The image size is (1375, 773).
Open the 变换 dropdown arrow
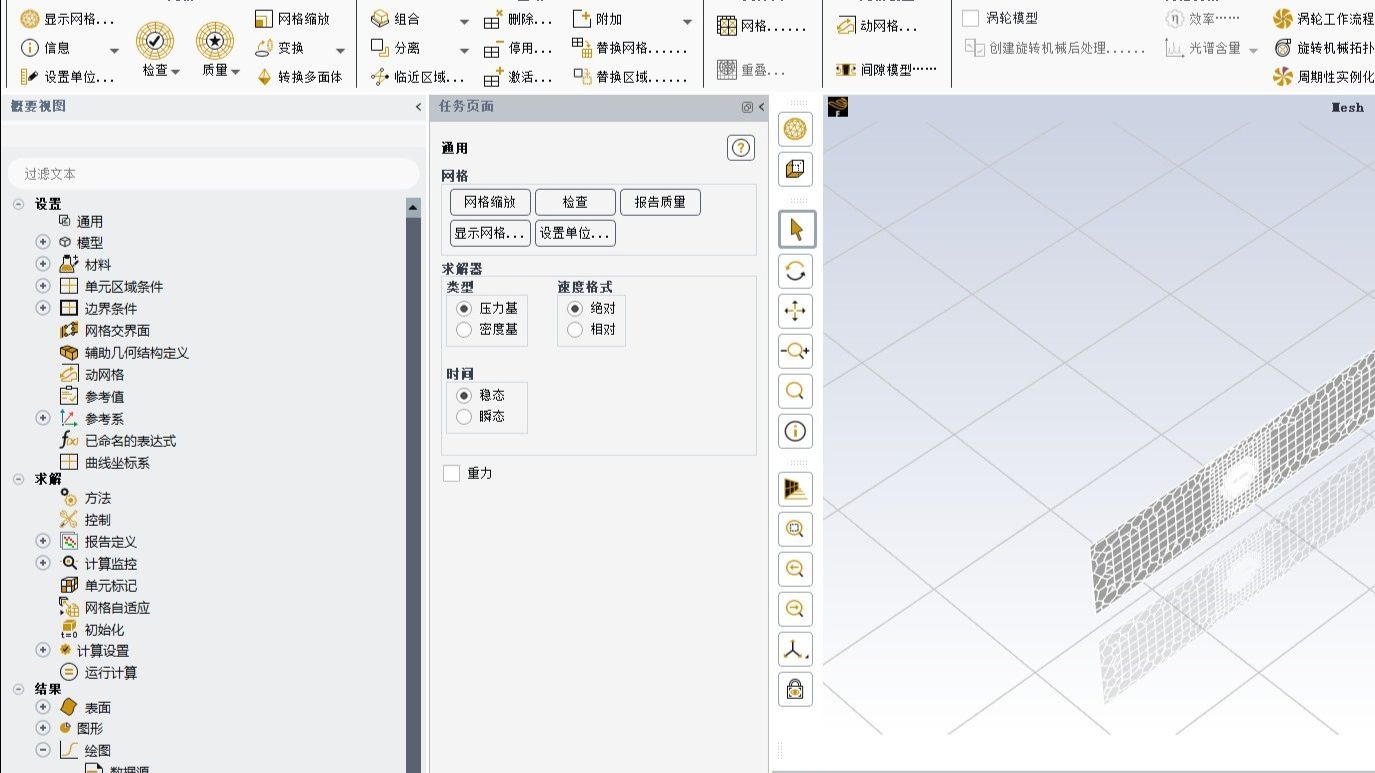tap(340, 49)
